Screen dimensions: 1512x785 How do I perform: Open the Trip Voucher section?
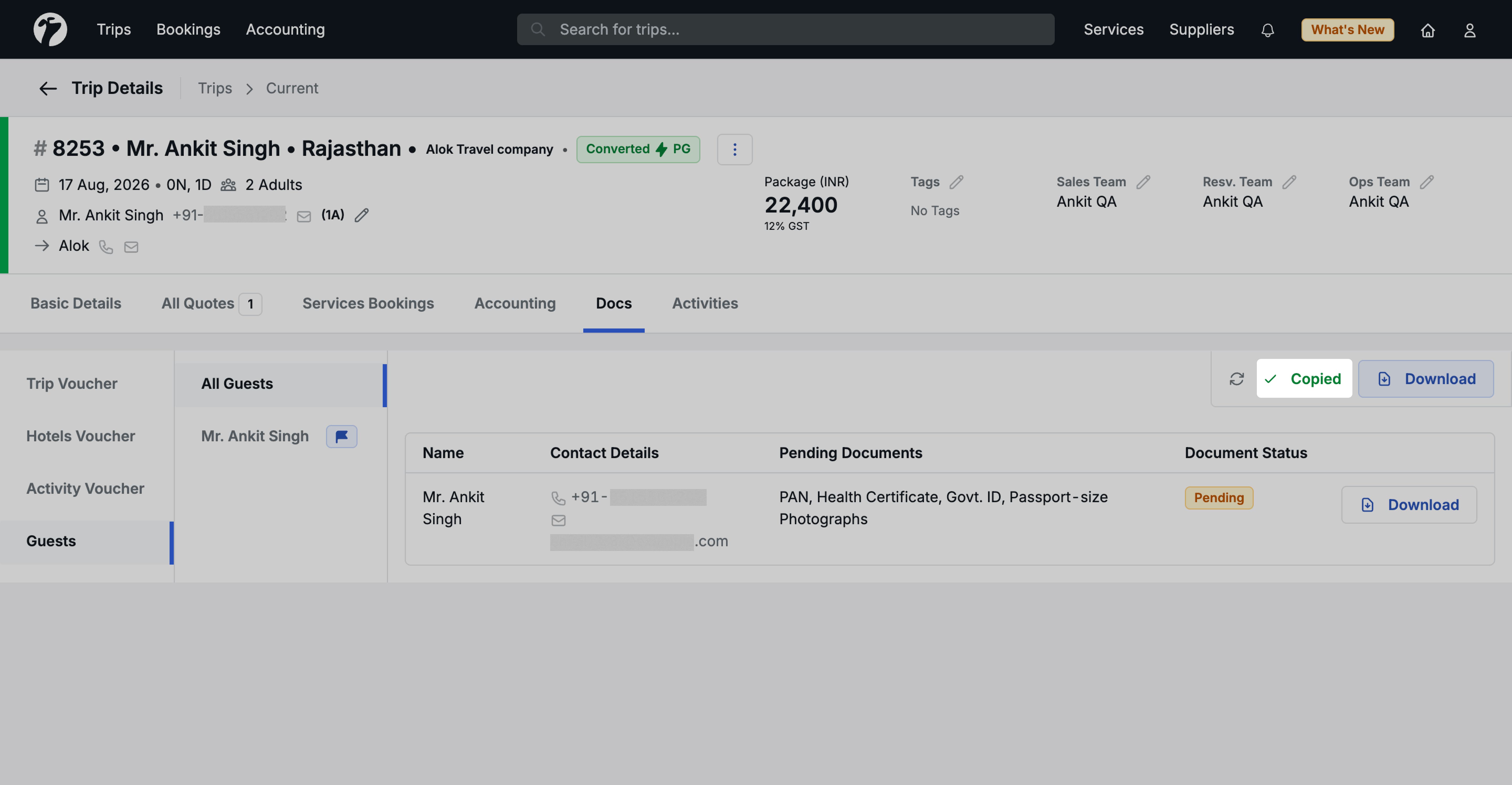click(87, 384)
